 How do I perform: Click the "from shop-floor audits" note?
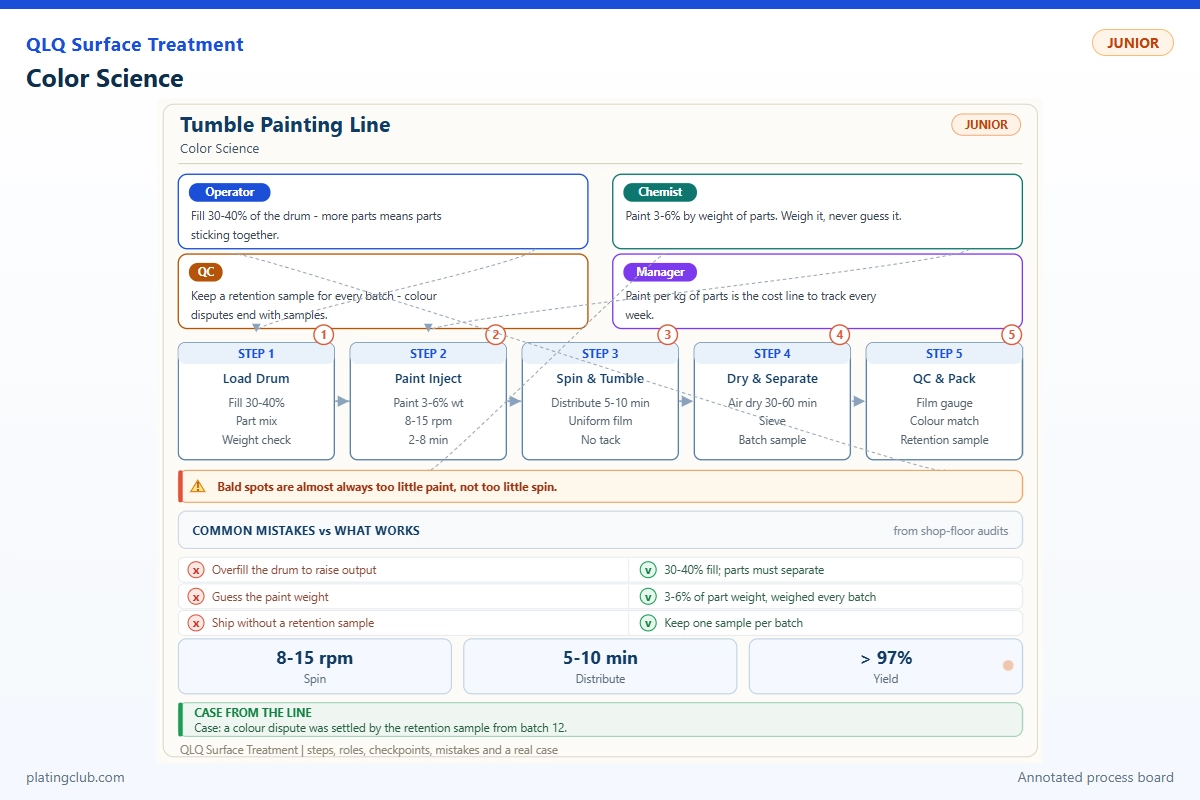pyautogui.click(x=951, y=531)
